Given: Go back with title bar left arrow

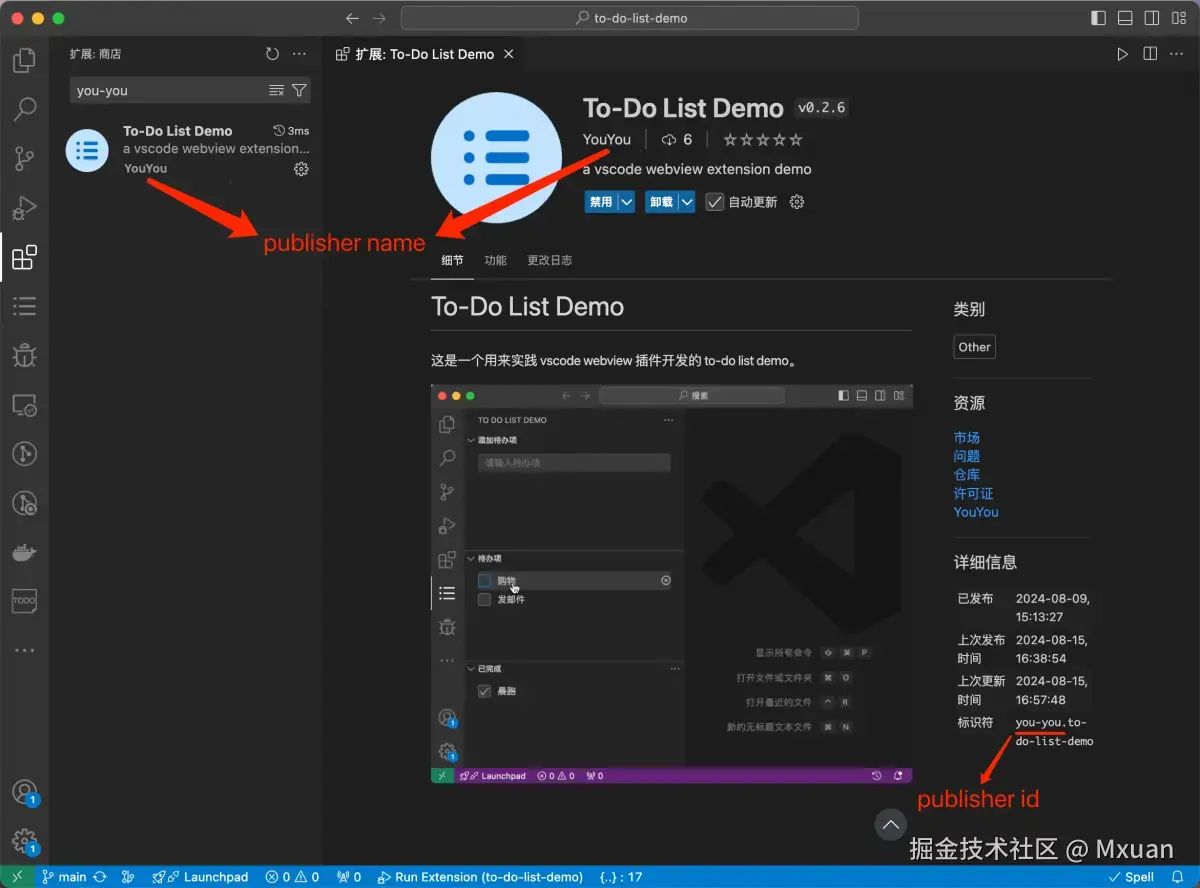Looking at the screenshot, I should click(x=351, y=18).
